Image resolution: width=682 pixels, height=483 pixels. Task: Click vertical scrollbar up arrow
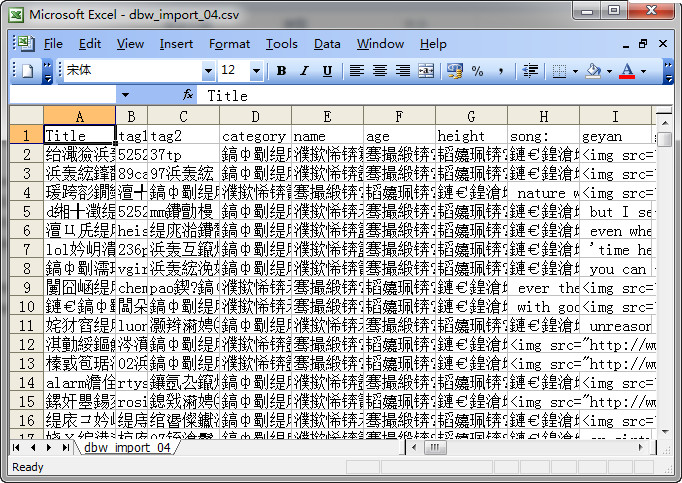click(x=665, y=124)
